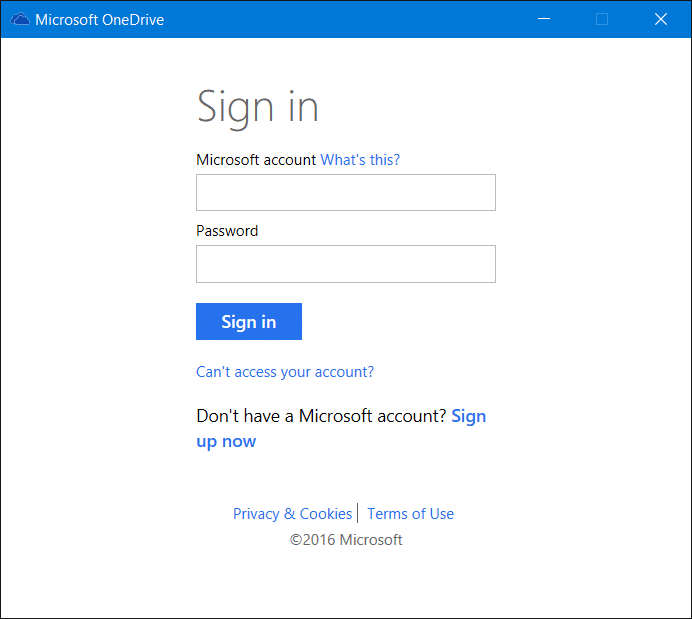
Task: Minimize the Microsoft OneDrive window
Action: pos(544,19)
